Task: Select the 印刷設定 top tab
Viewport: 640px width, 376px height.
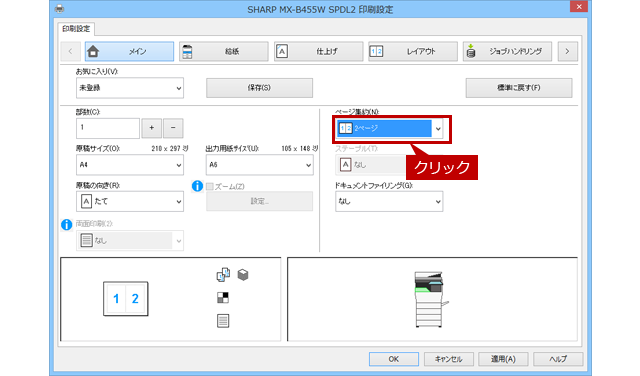Action: [76, 29]
